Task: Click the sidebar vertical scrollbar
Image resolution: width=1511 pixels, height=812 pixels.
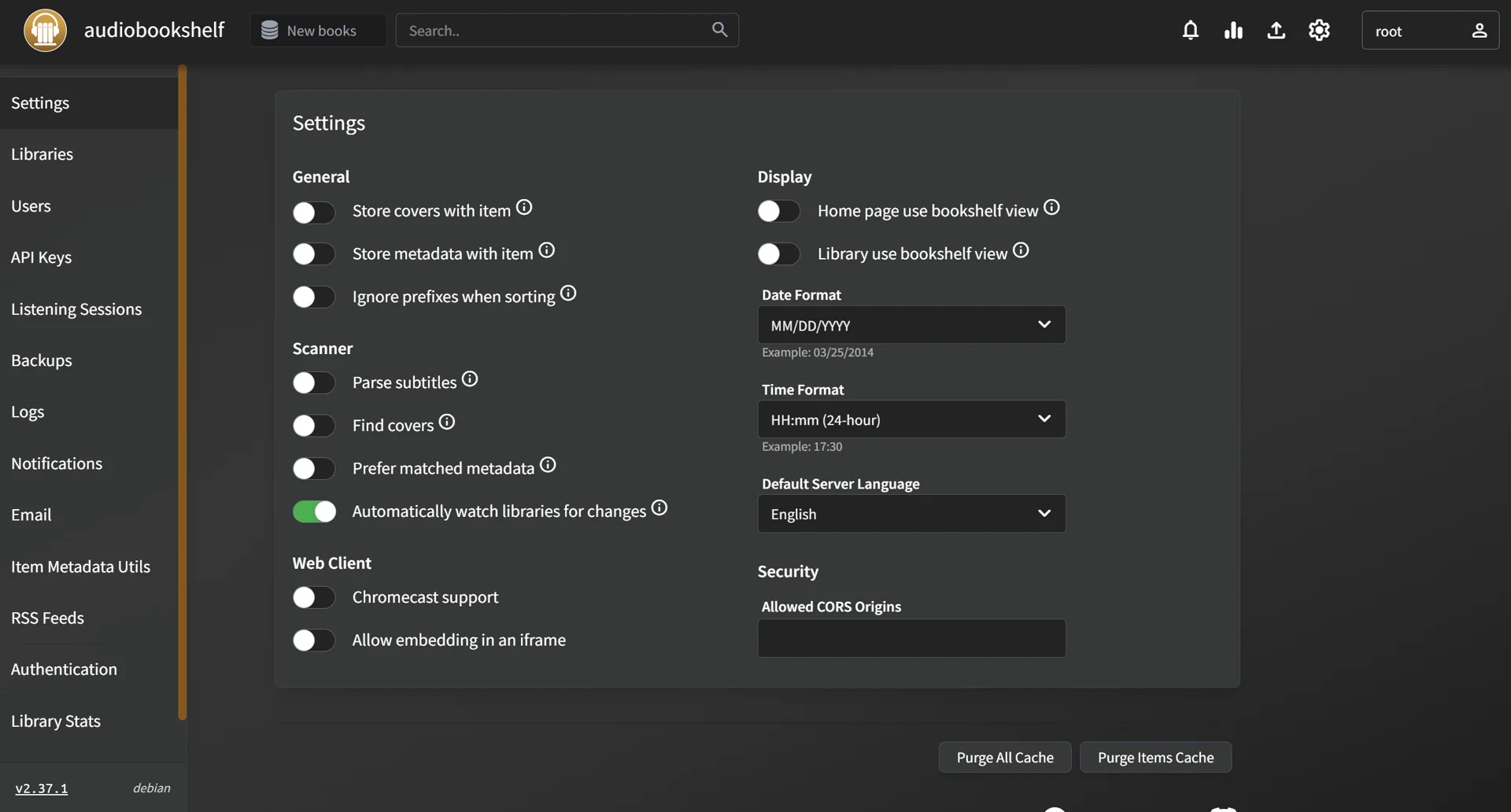Action: 183,393
